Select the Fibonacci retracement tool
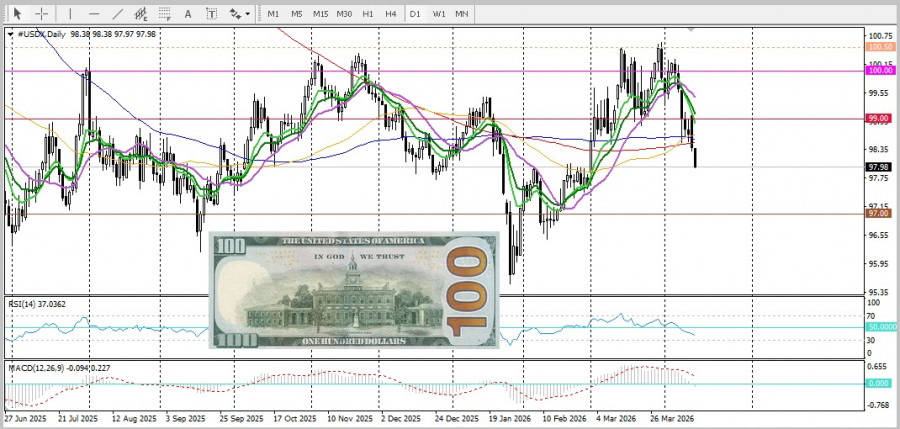The image size is (900, 429). 164,14
